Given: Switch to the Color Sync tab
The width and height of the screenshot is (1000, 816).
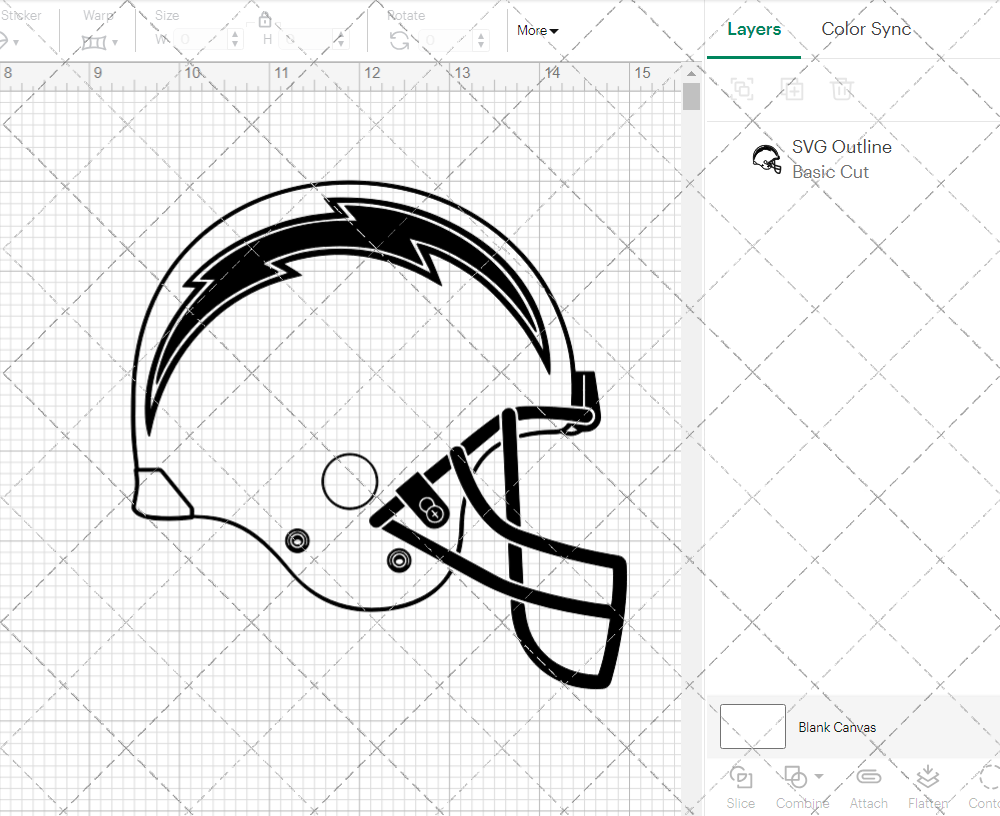Looking at the screenshot, I should pyautogui.click(x=866, y=29).
